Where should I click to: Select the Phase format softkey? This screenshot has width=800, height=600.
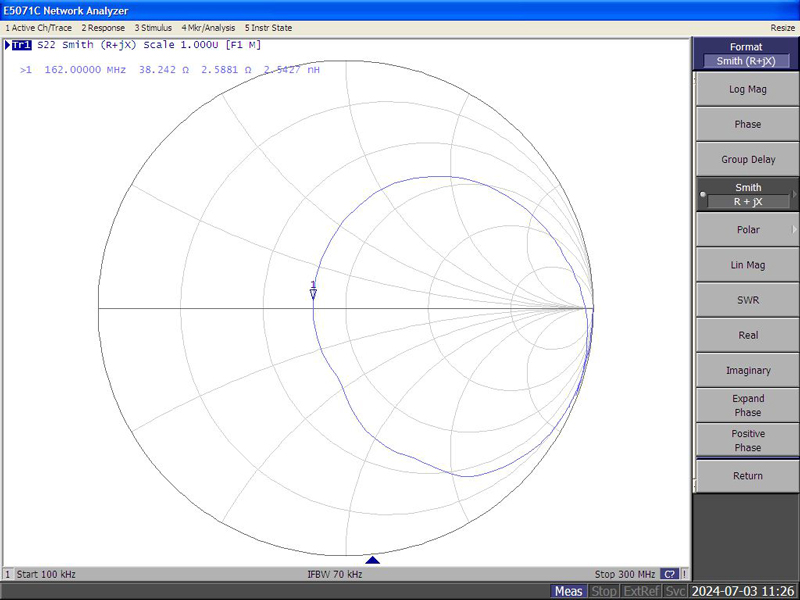coord(747,124)
